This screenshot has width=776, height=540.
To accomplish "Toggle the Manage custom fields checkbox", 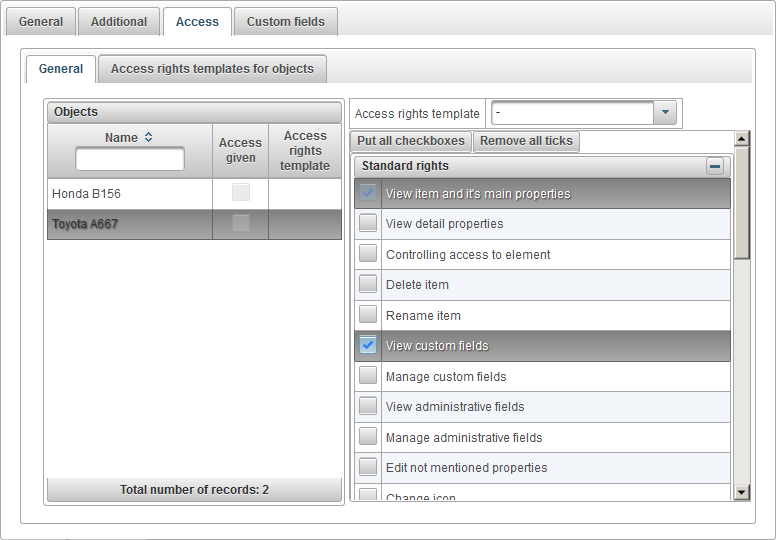I will [x=368, y=376].
